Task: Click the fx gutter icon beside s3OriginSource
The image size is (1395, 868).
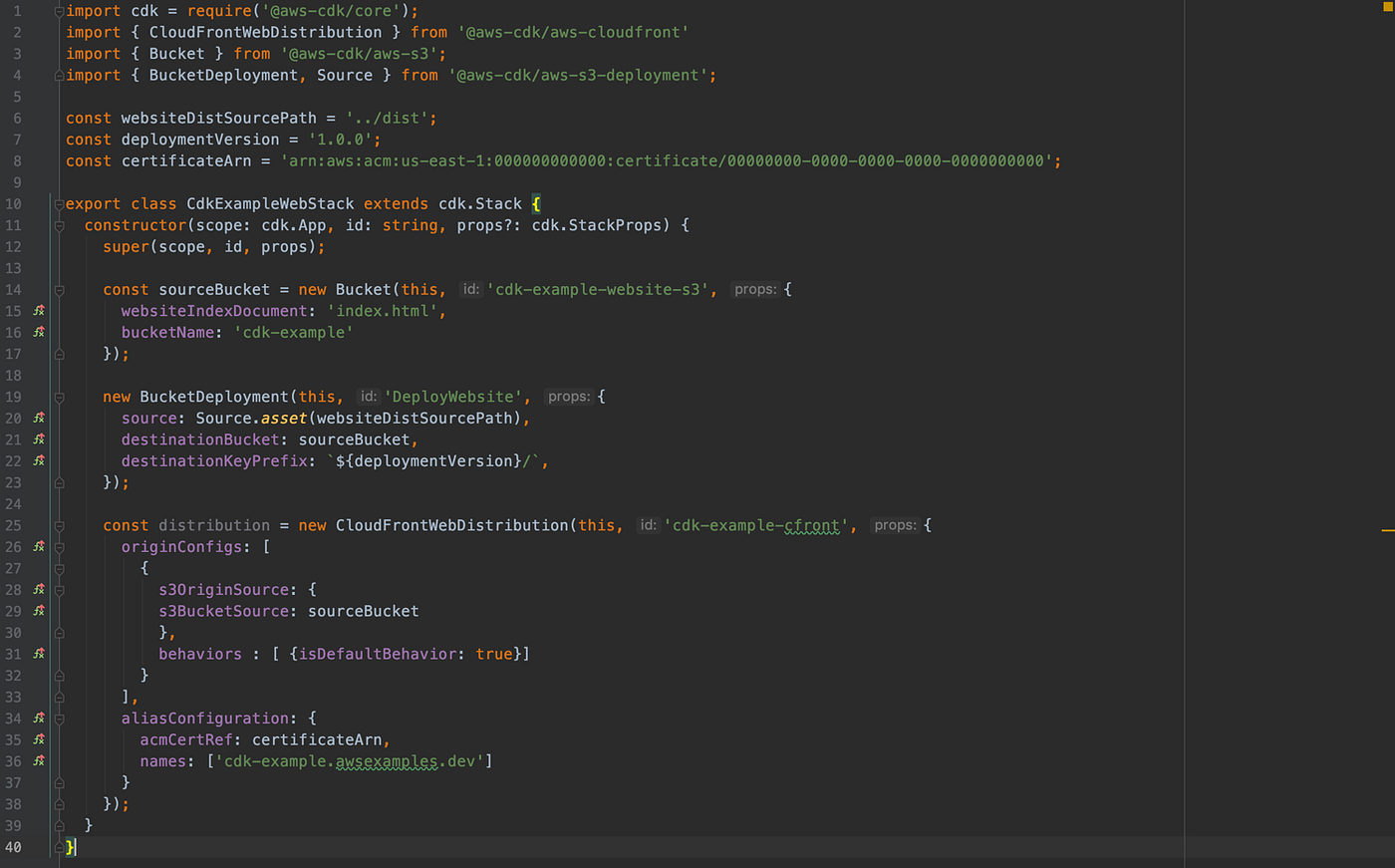Action: coord(38,589)
